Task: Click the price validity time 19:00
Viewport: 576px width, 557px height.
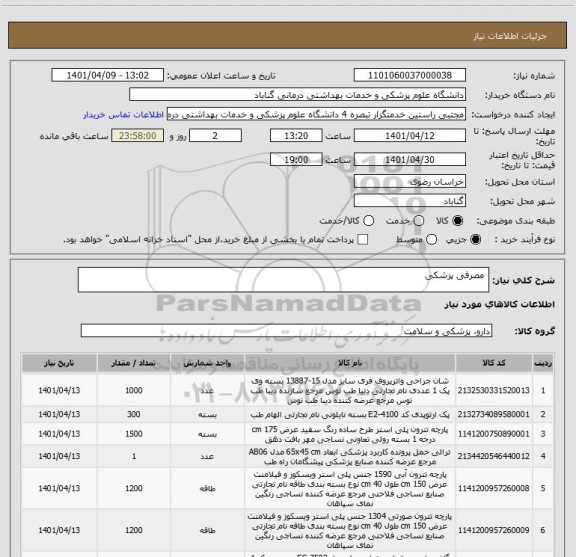Action: [x=296, y=159]
